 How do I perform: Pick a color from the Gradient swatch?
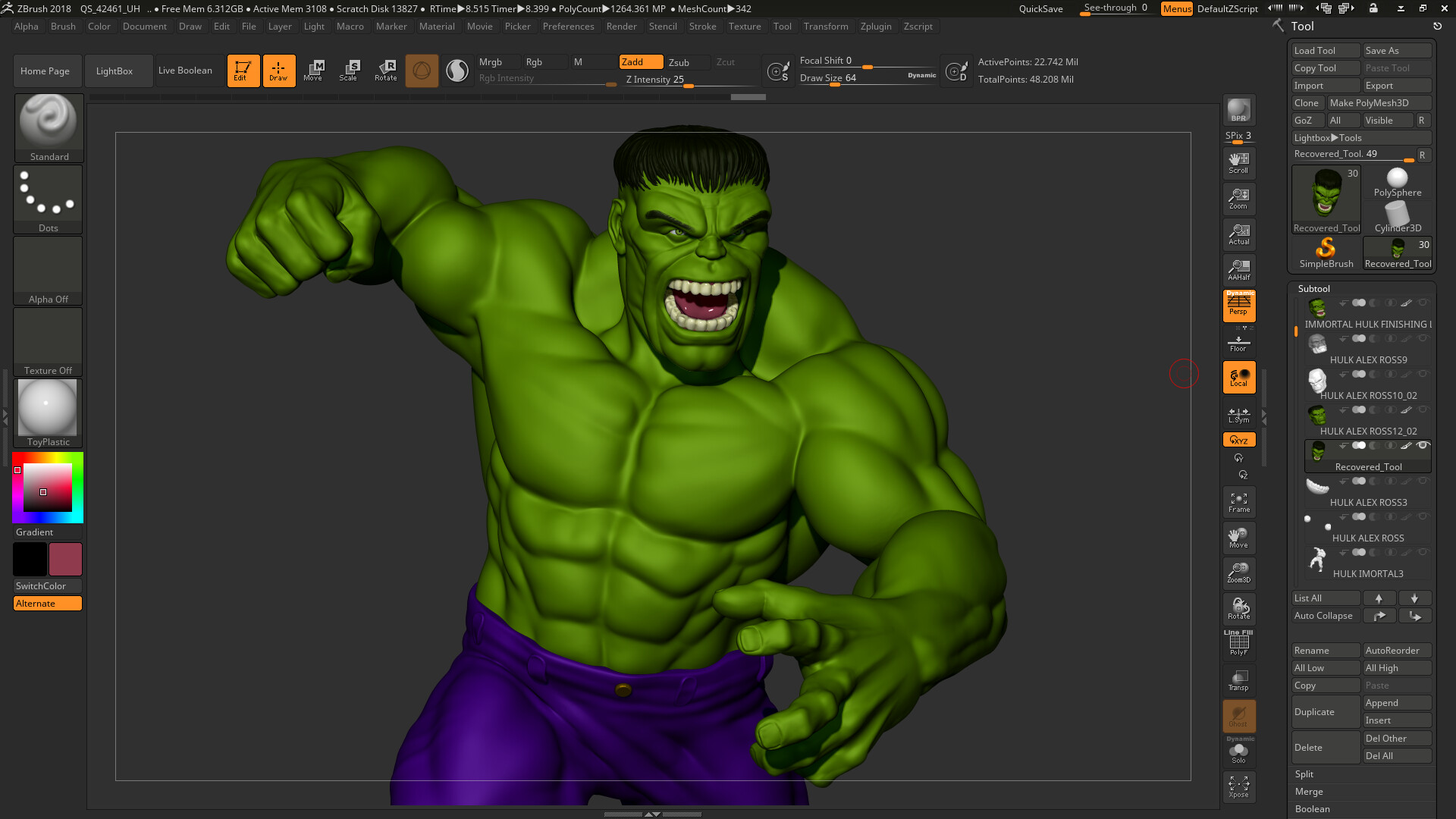[47, 488]
